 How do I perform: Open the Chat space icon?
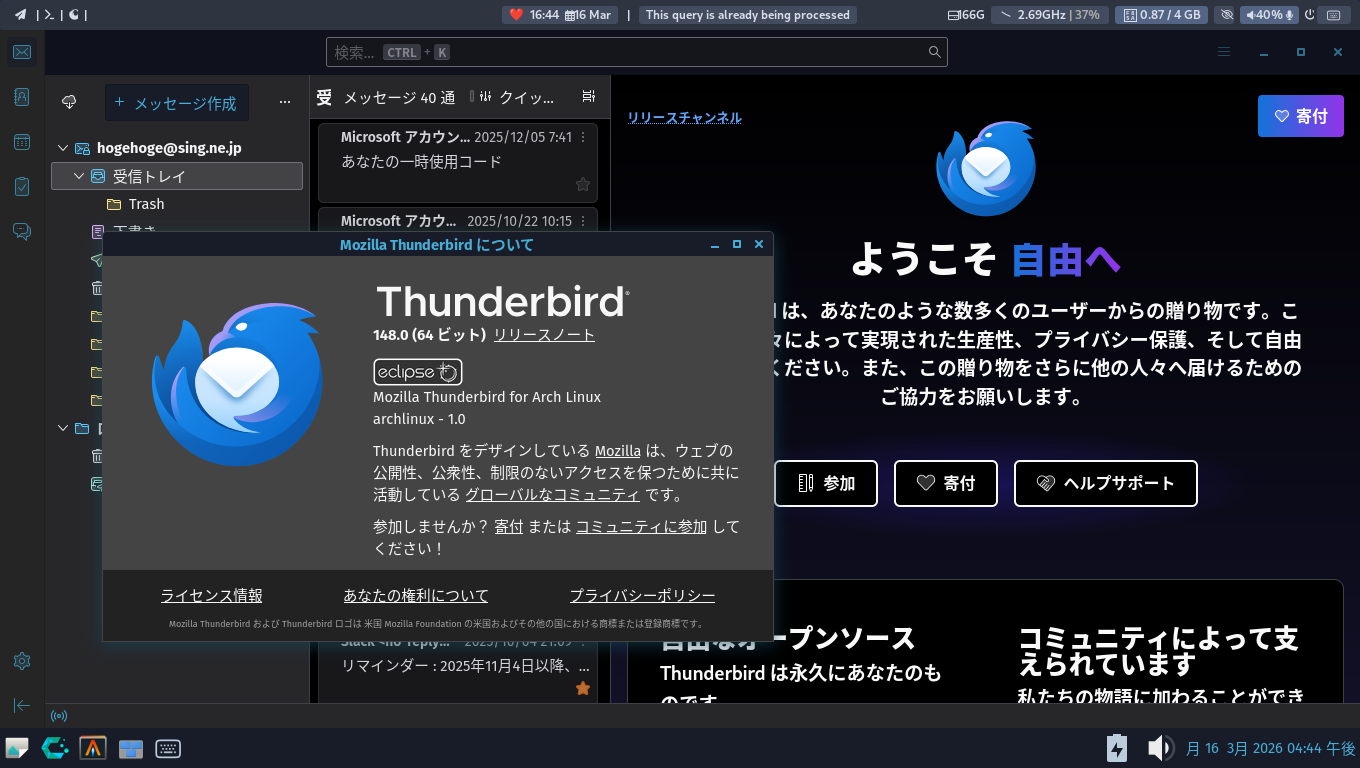22,232
